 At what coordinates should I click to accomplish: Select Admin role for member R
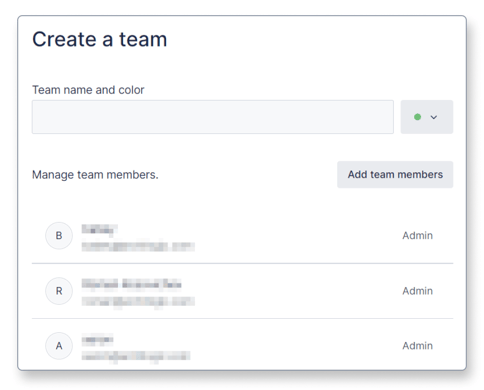click(417, 291)
